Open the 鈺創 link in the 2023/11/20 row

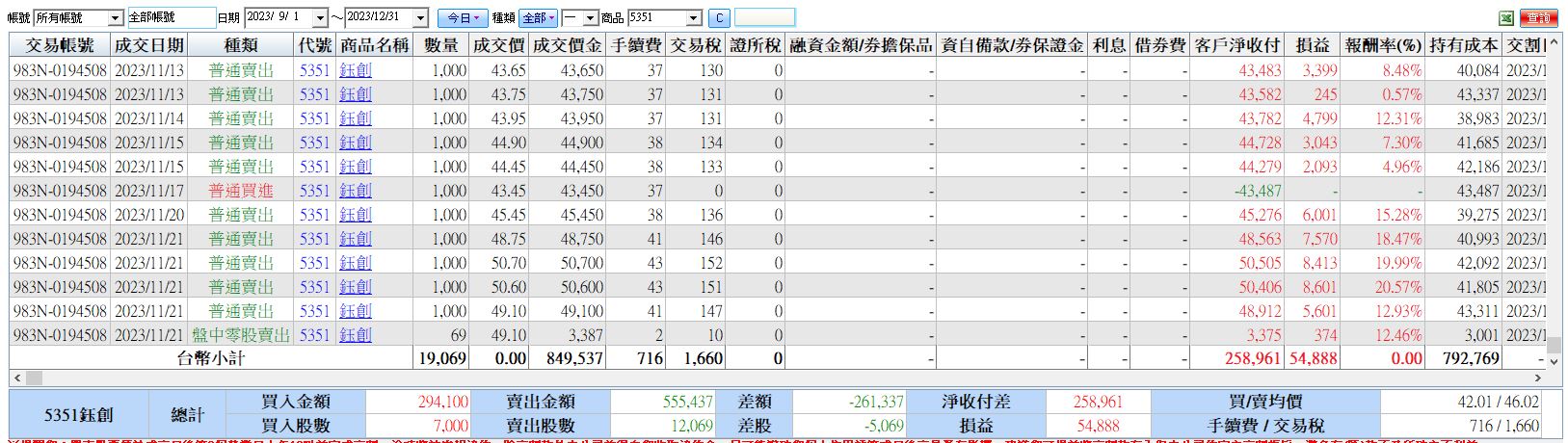356,215
